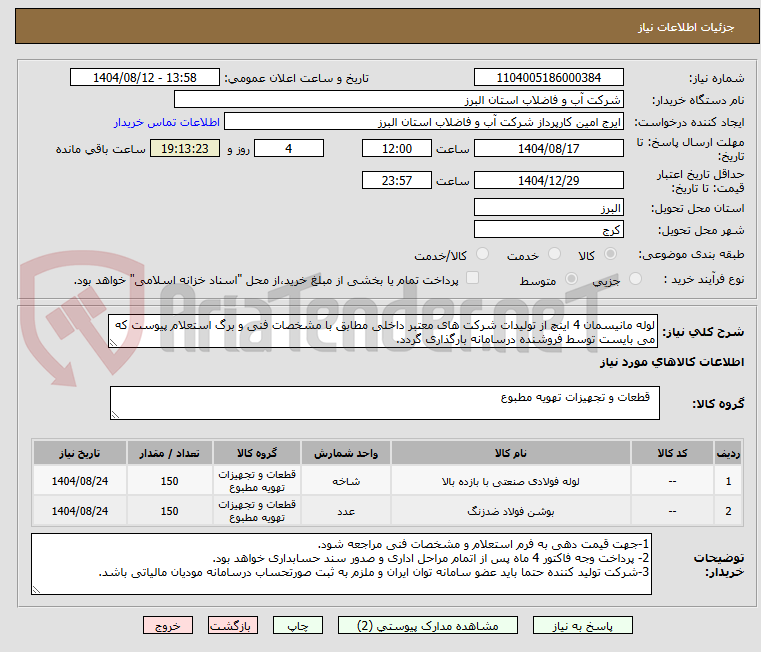Click resize handle of general description box

click(113, 343)
